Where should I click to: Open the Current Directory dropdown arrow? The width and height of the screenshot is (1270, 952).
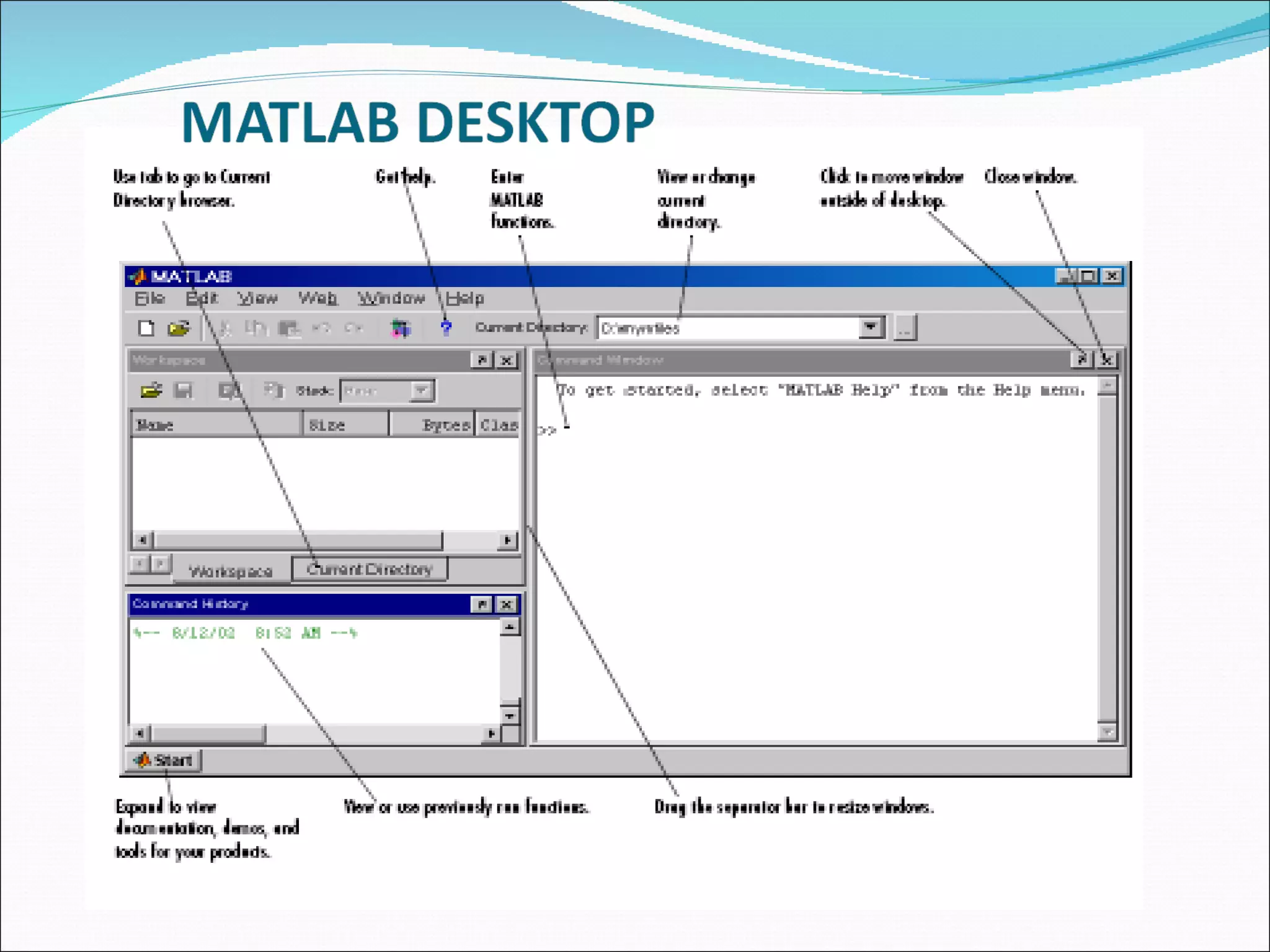(871, 327)
